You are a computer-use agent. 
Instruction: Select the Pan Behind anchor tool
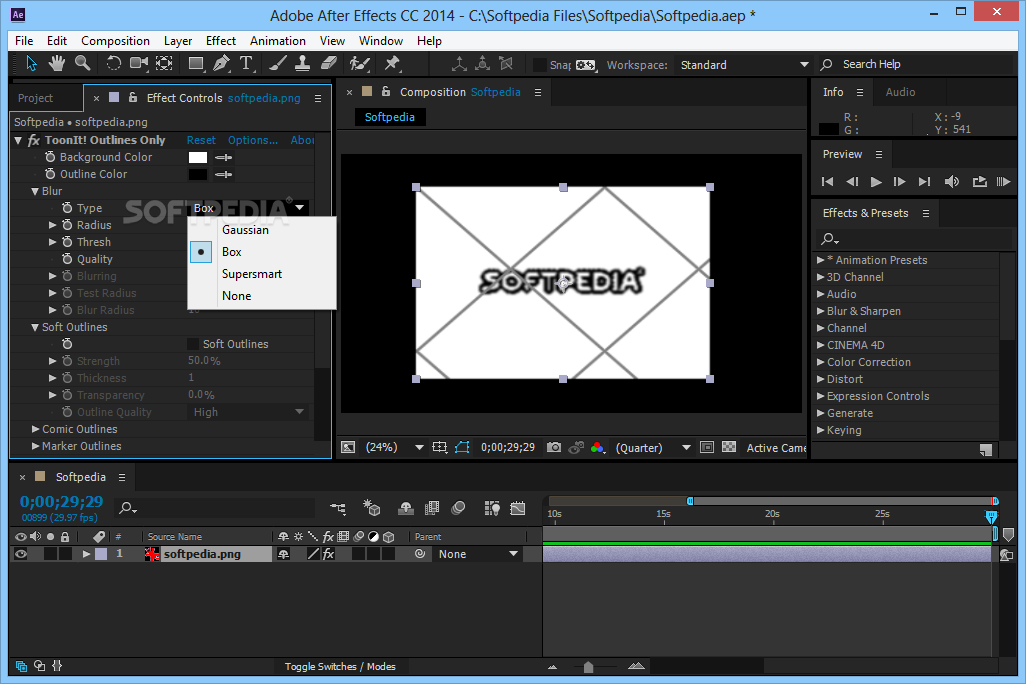(x=164, y=63)
